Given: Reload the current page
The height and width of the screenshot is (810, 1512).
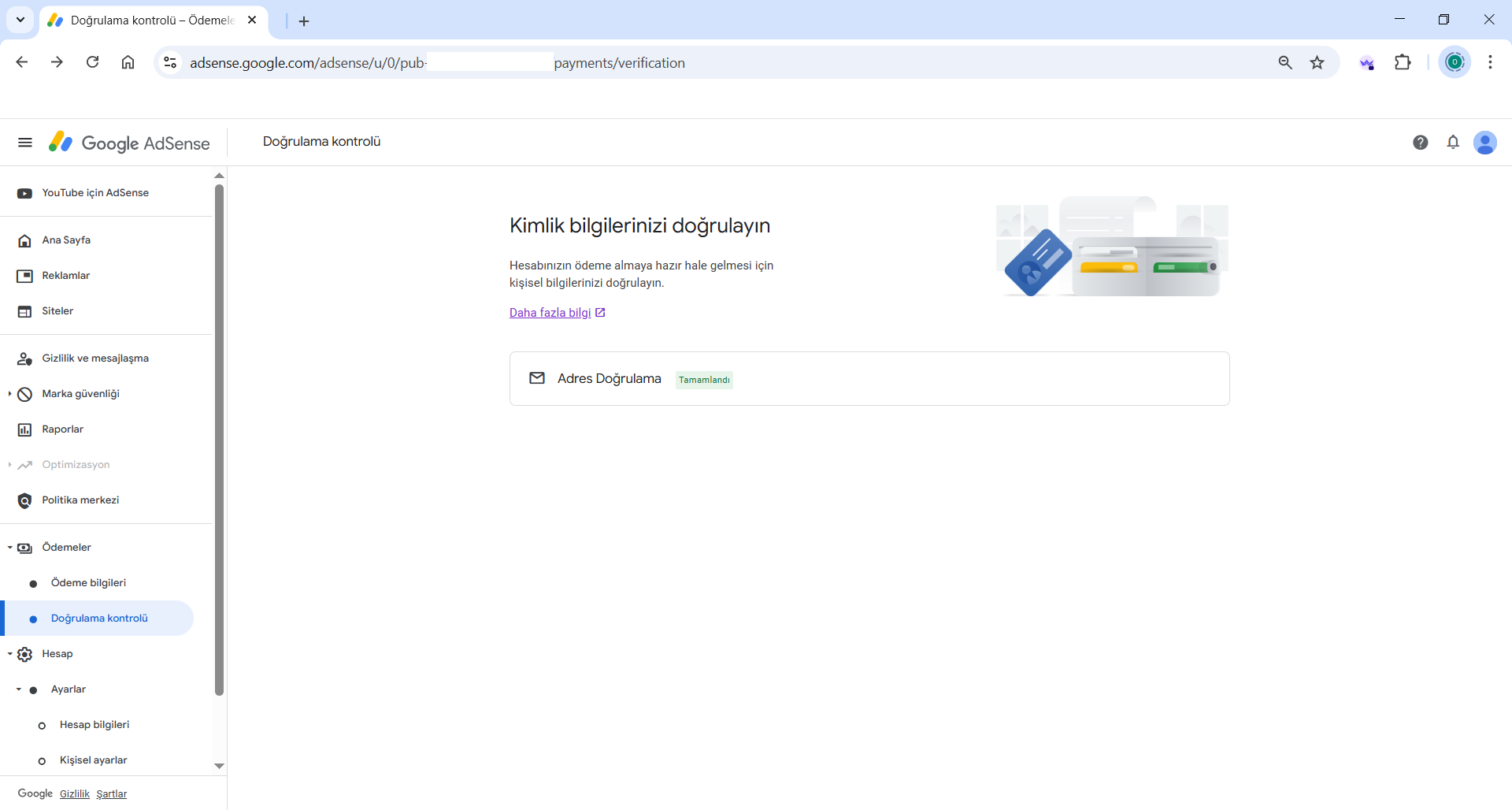Looking at the screenshot, I should [x=92, y=62].
